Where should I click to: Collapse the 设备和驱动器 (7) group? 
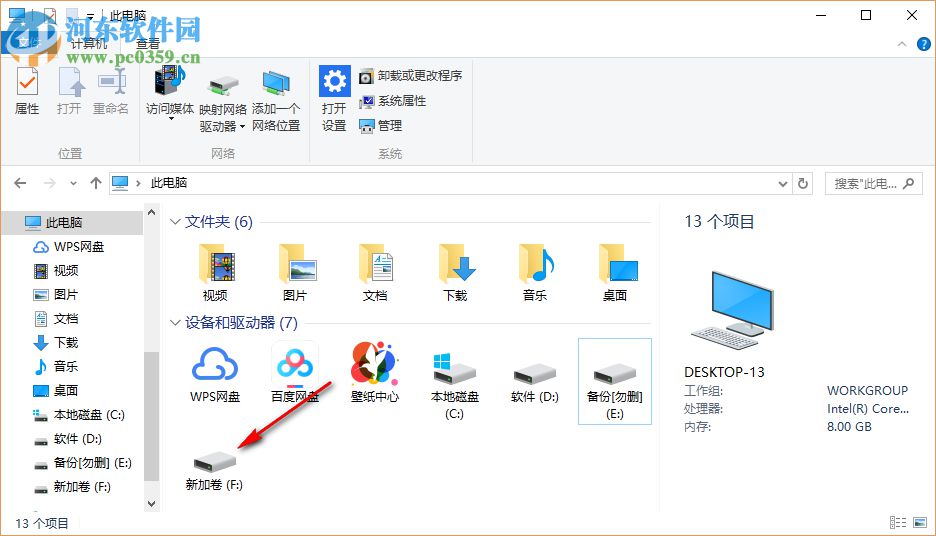pos(175,323)
